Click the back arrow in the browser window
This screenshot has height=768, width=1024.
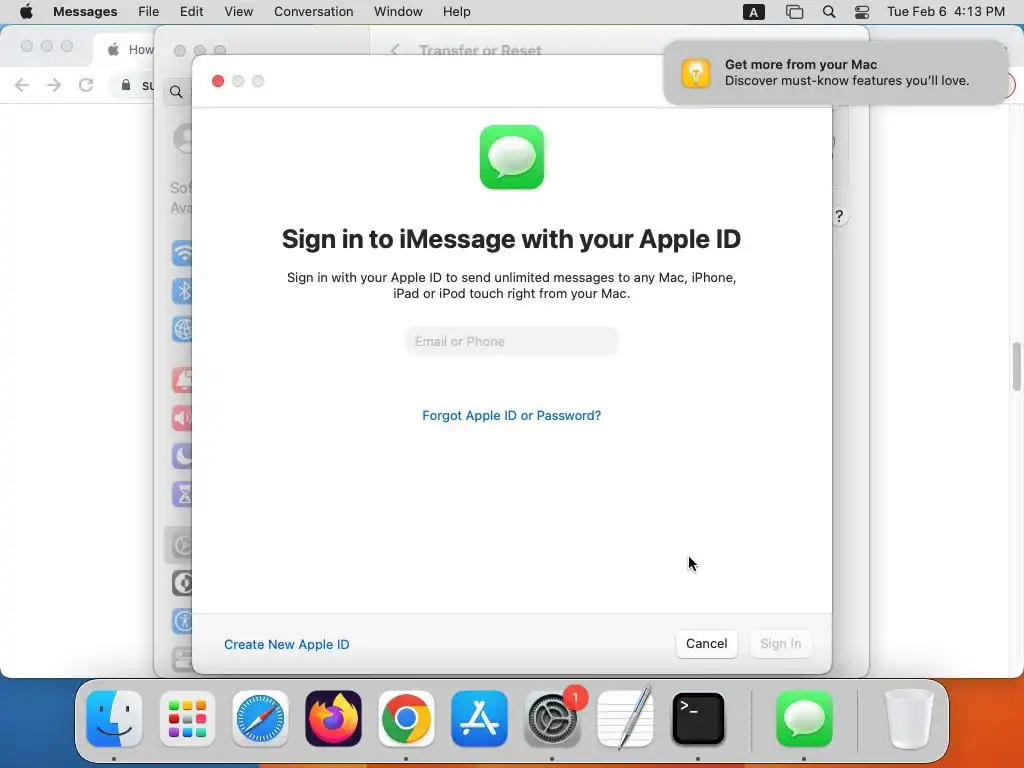click(22, 85)
